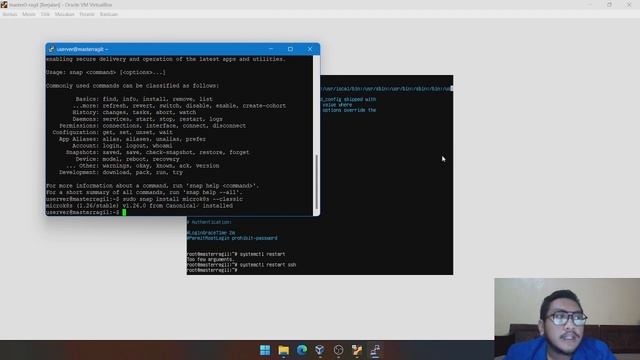Minimize the PuTTY terminal window

click(271, 49)
